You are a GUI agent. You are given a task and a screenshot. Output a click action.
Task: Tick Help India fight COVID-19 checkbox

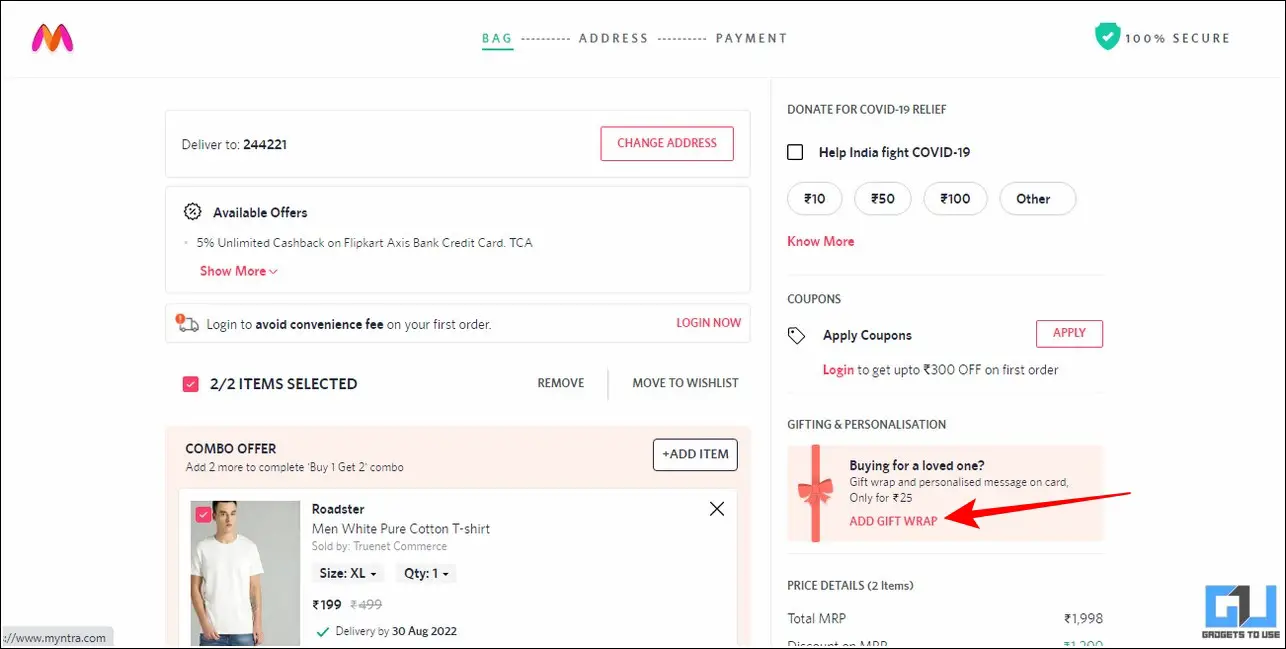pos(795,152)
